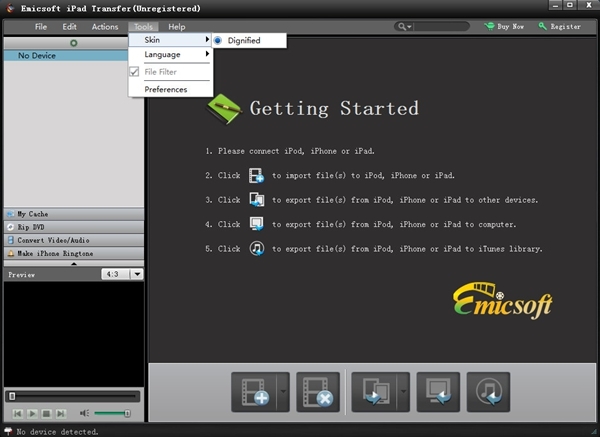Image resolution: width=600 pixels, height=437 pixels.
Task: Click inside the search input field
Action: click(442, 26)
